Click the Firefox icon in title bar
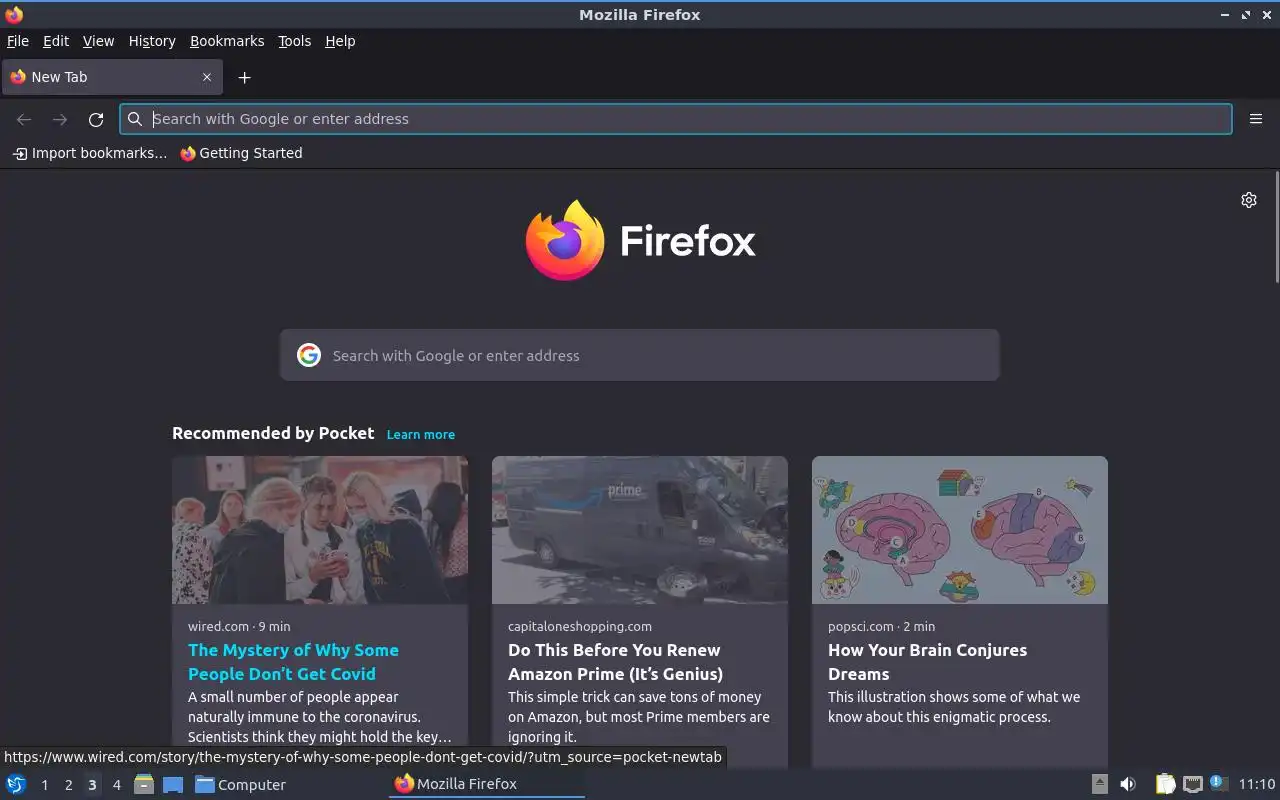The image size is (1280, 800). [x=14, y=15]
